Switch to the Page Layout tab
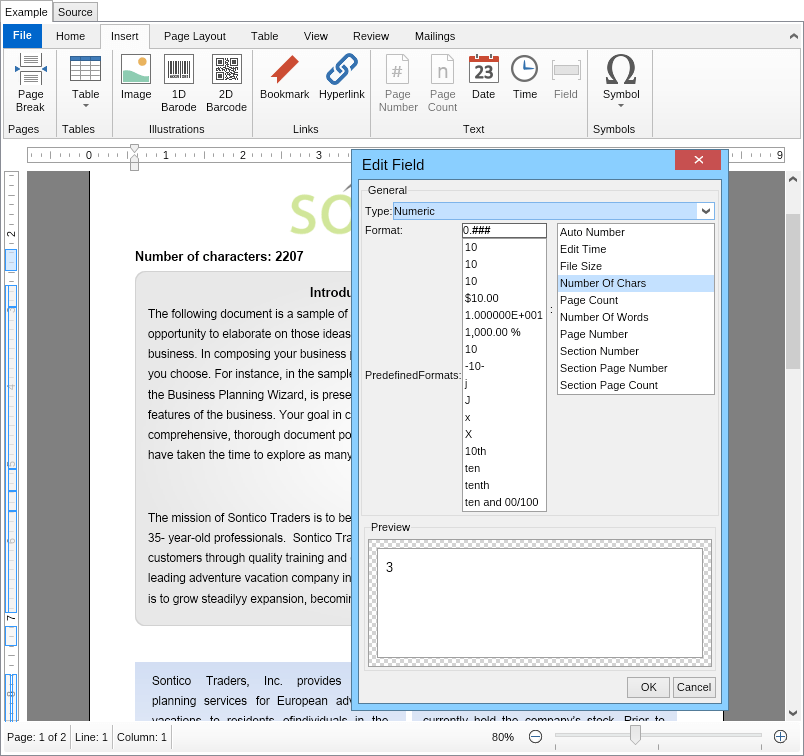Image resolution: width=804 pixels, height=756 pixels. [195, 36]
